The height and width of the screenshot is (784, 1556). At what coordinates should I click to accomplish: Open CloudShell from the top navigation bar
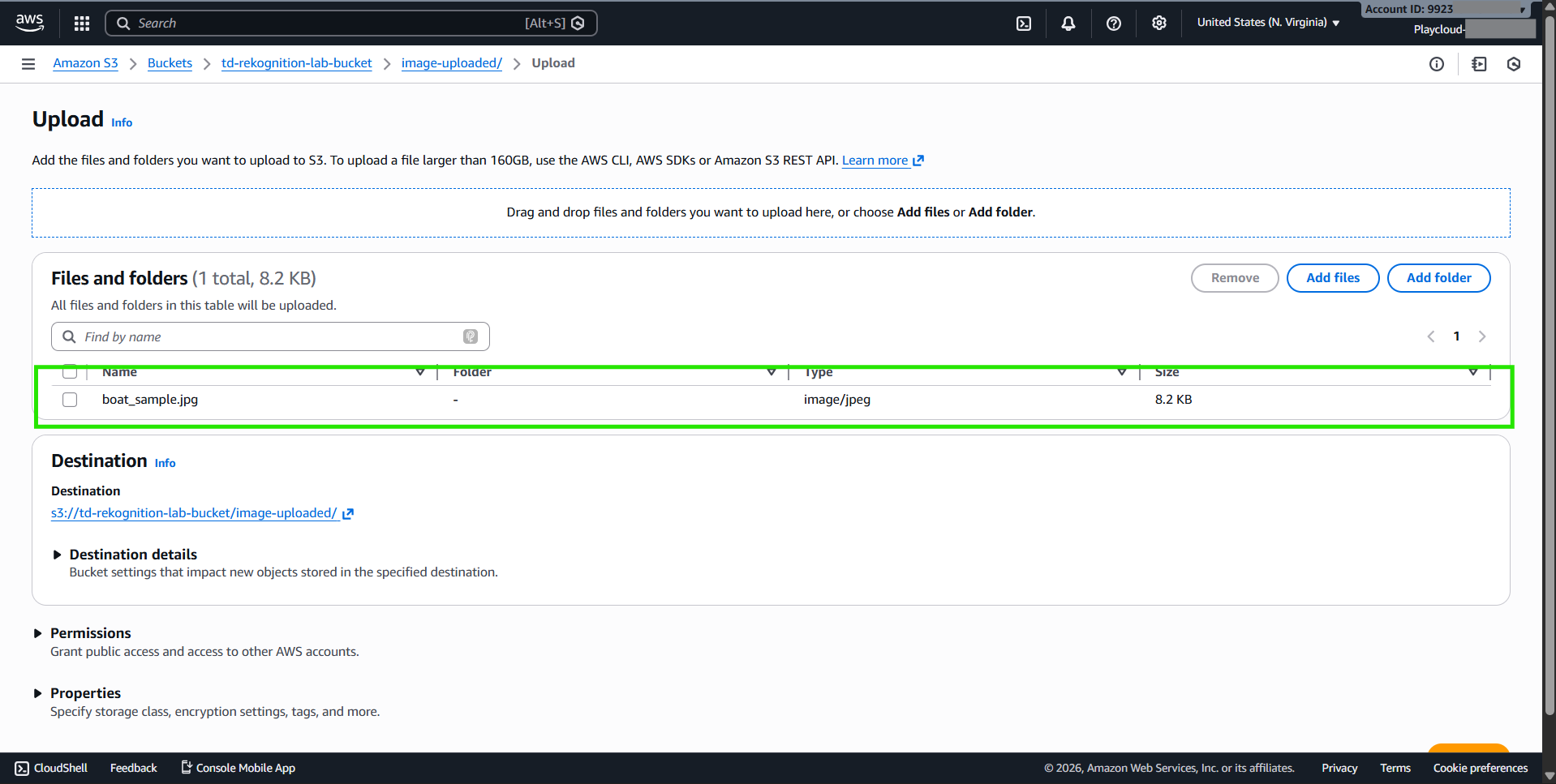[x=1024, y=24]
